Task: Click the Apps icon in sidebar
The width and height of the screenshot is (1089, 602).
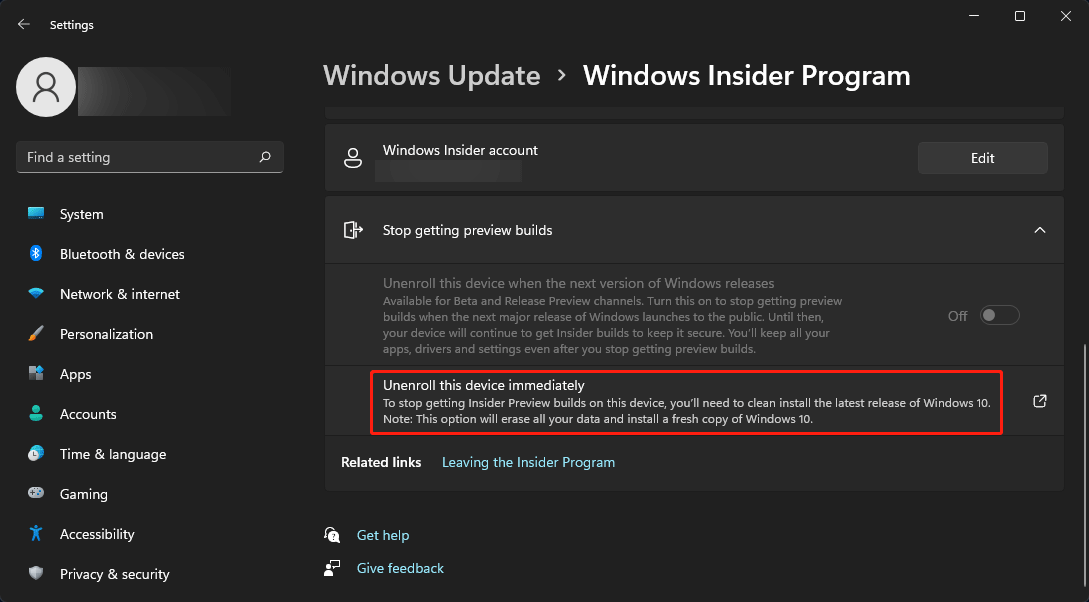Action: (36, 374)
